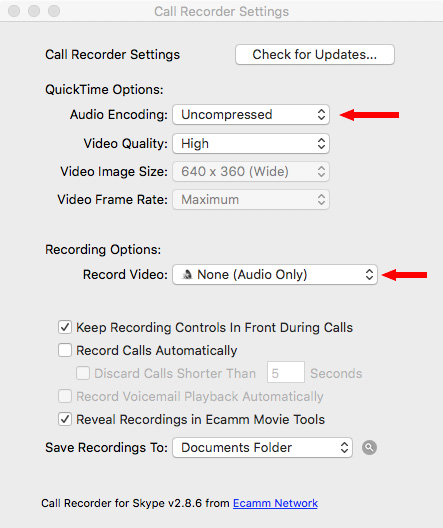The height and width of the screenshot is (528, 443).
Task: Click the Record Video dropdown arrows
Action: pos(369,274)
